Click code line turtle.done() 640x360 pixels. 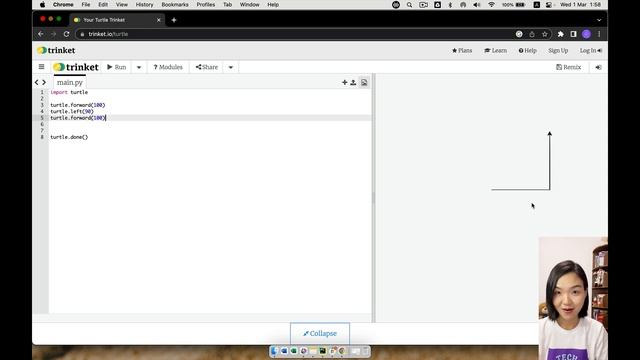pos(69,137)
